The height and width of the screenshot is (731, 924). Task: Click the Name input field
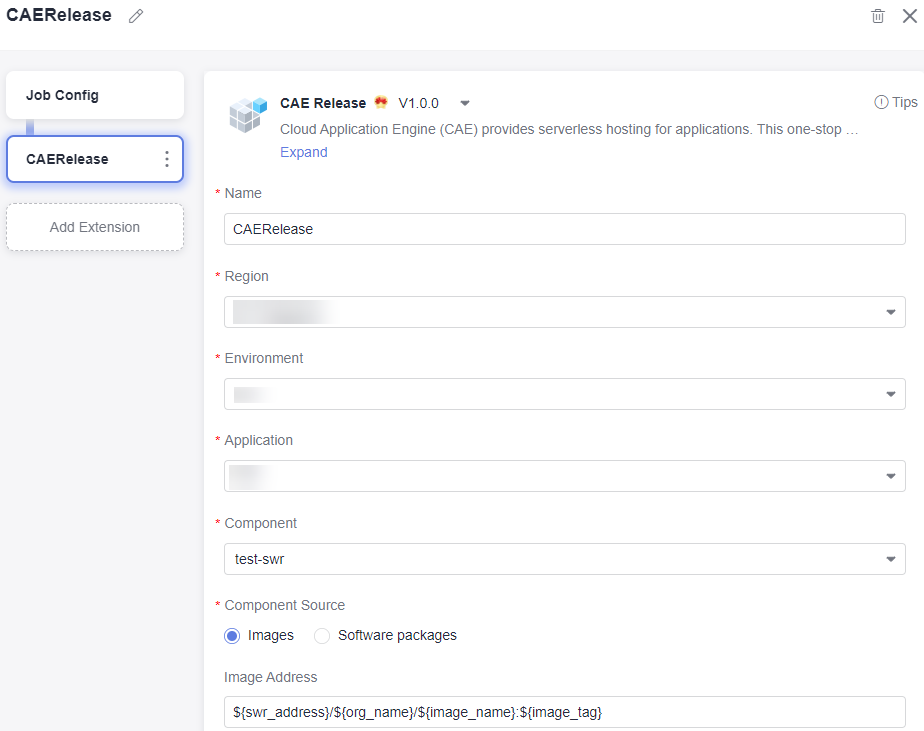(565, 229)
